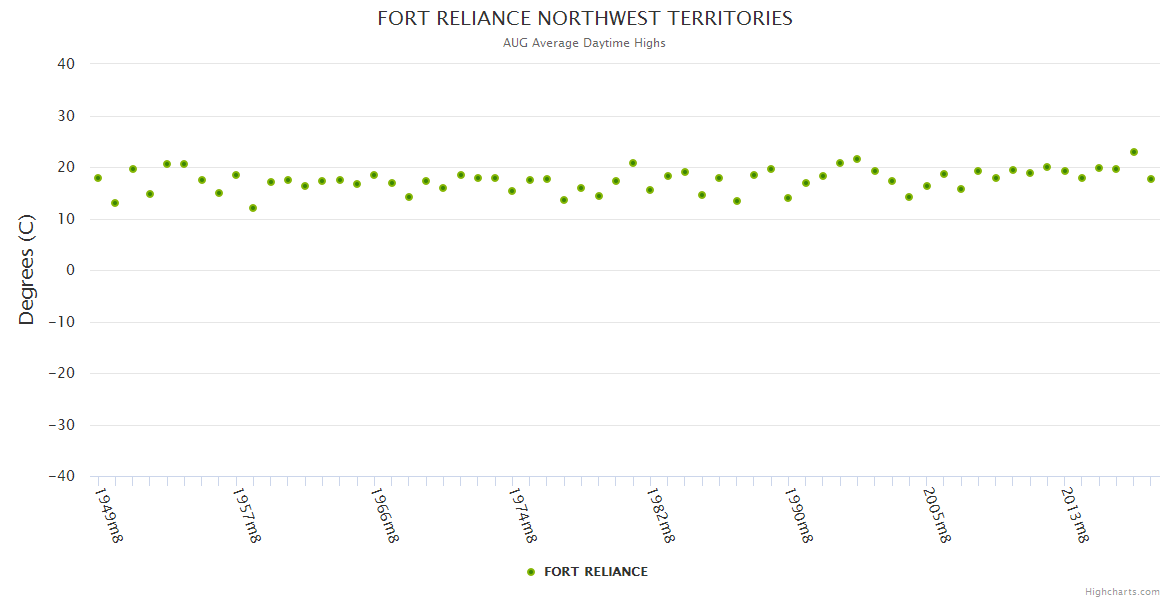The width and height of the screenshot is (1170, 600).
Task: Click the 1957m8 x-axis label
Action: pos(246,515)
